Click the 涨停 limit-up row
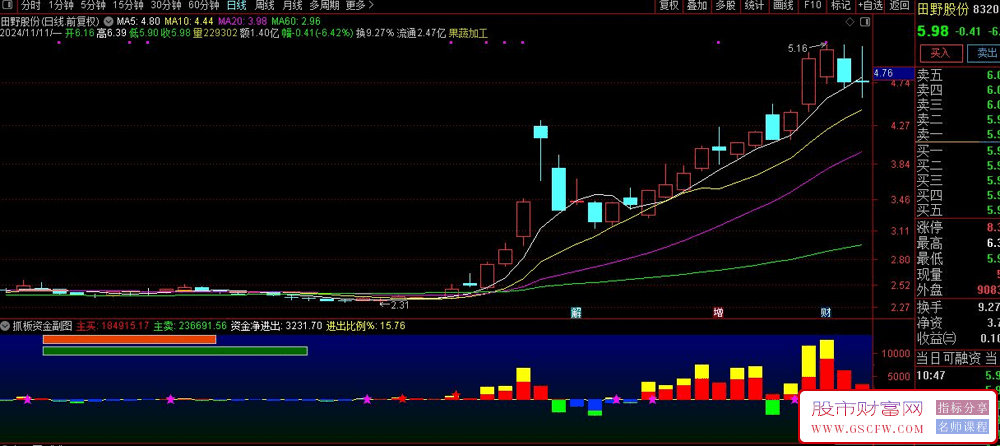 pos(958,227)
